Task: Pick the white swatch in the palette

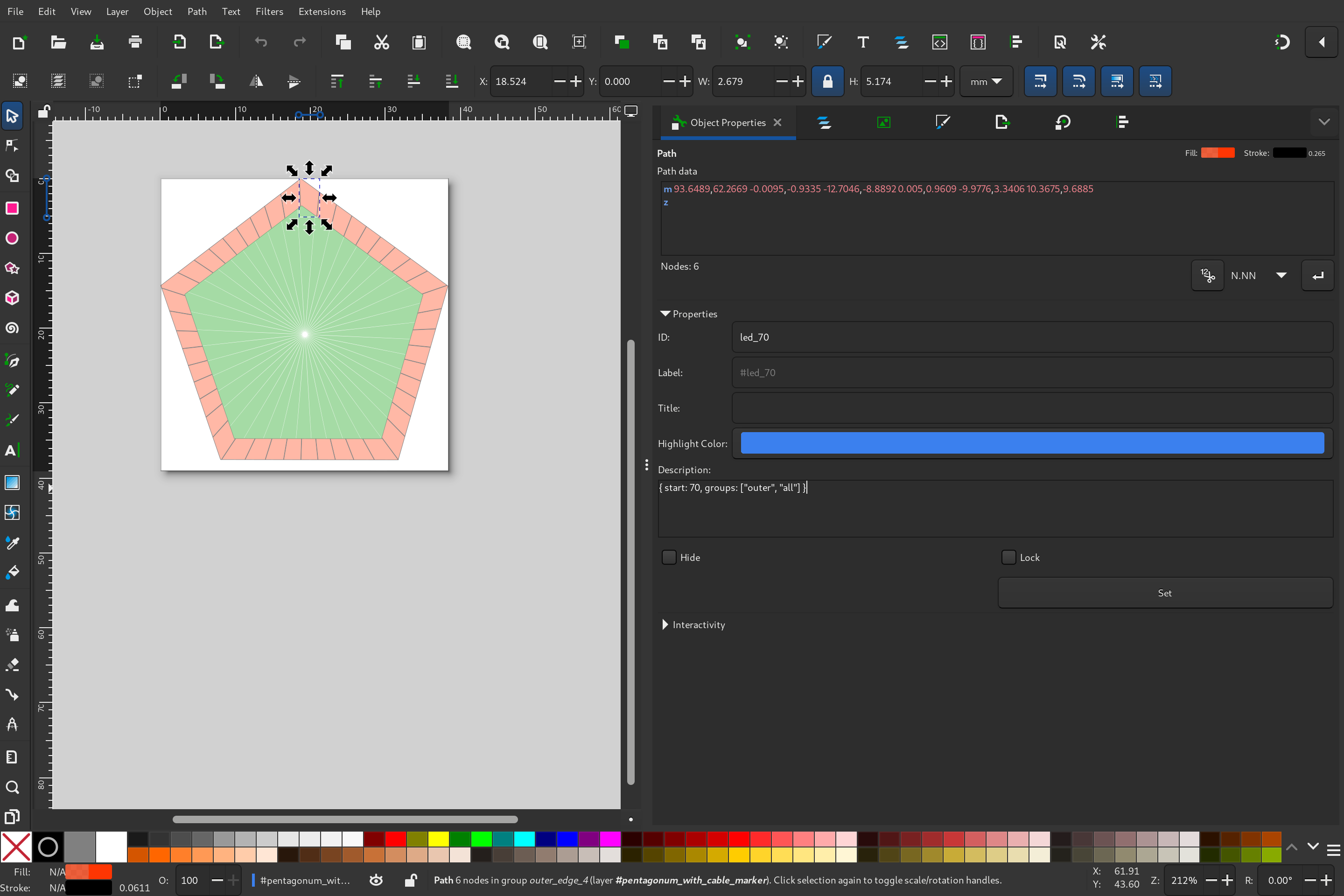Action: (x=111, y=846)
